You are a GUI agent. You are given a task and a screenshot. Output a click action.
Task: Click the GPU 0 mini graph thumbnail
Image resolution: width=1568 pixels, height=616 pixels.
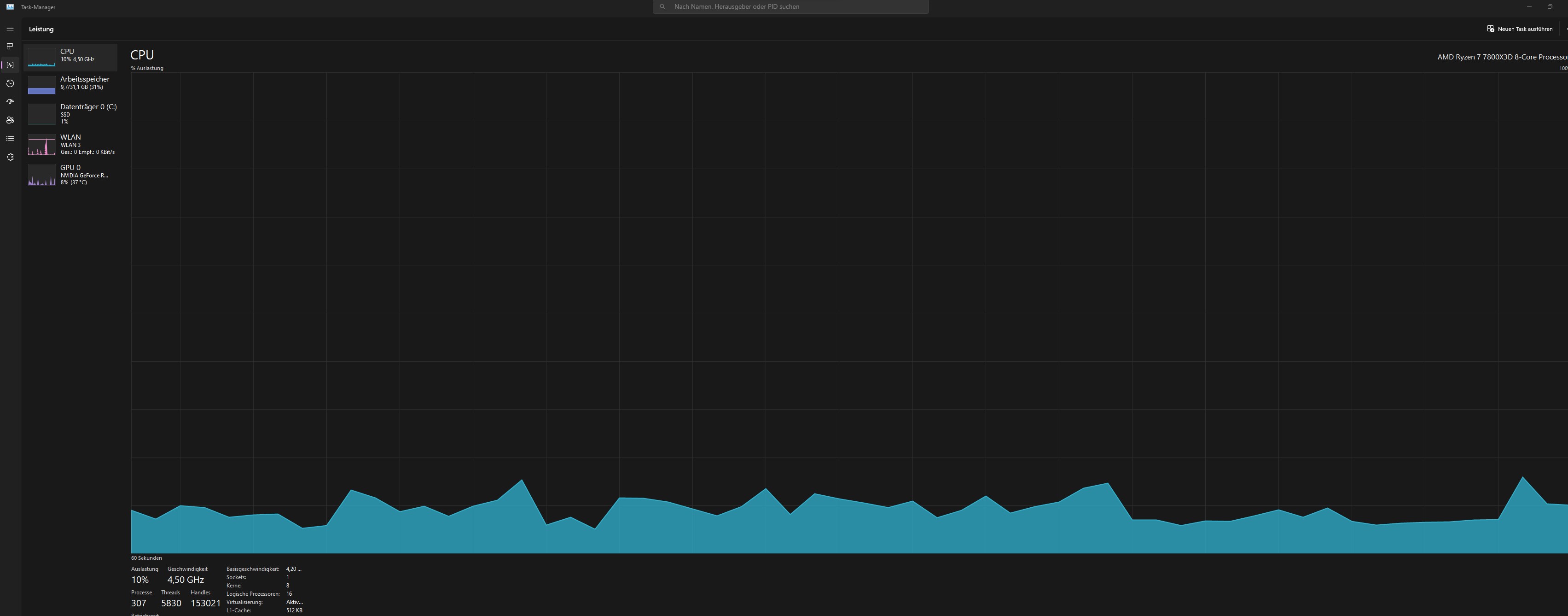pos(41,176)
